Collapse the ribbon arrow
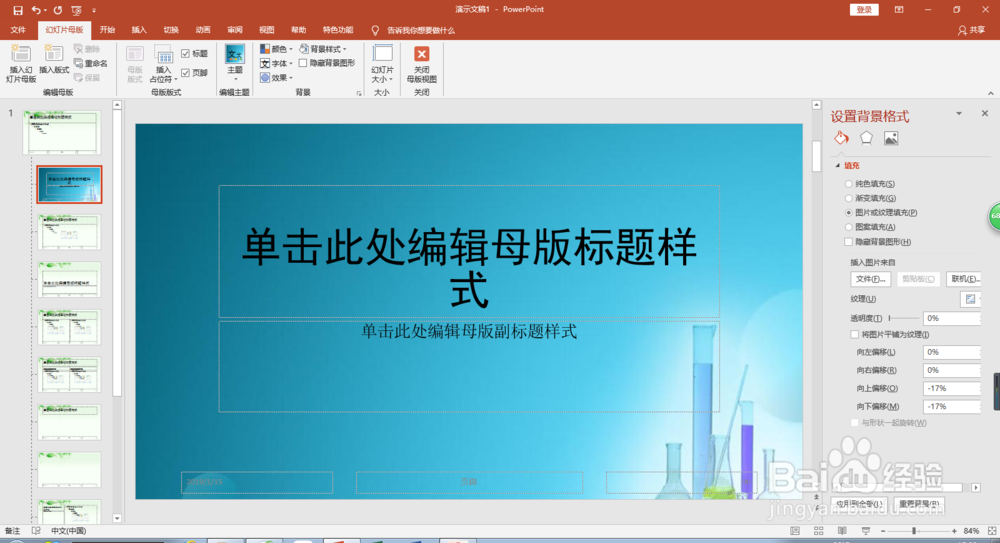 (990, 93)
